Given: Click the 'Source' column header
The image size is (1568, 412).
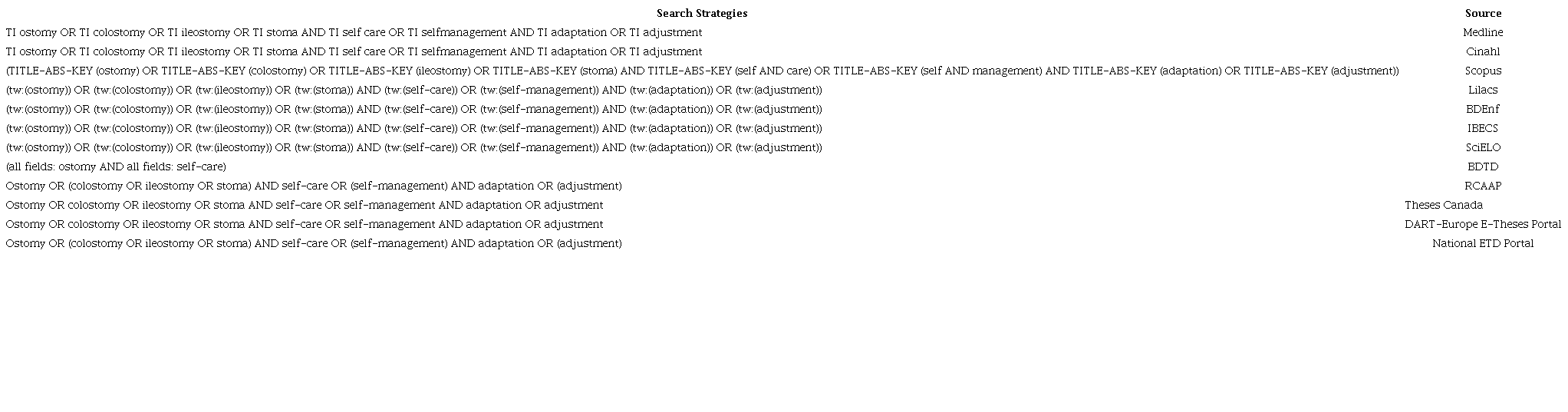Looking at the screenshot, I should 1482,13.
